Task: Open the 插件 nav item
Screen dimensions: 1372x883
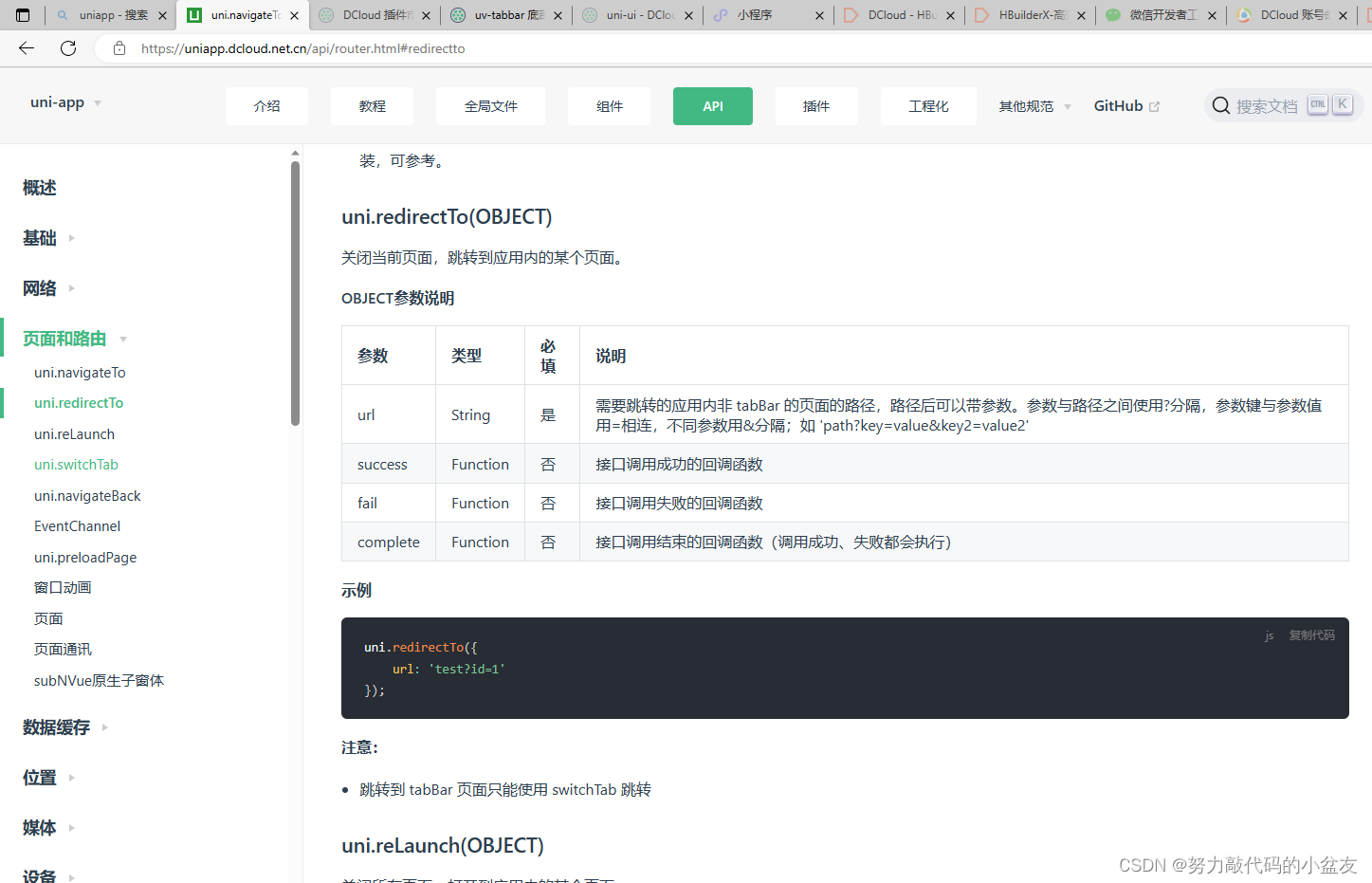Action: click(816, 106)
